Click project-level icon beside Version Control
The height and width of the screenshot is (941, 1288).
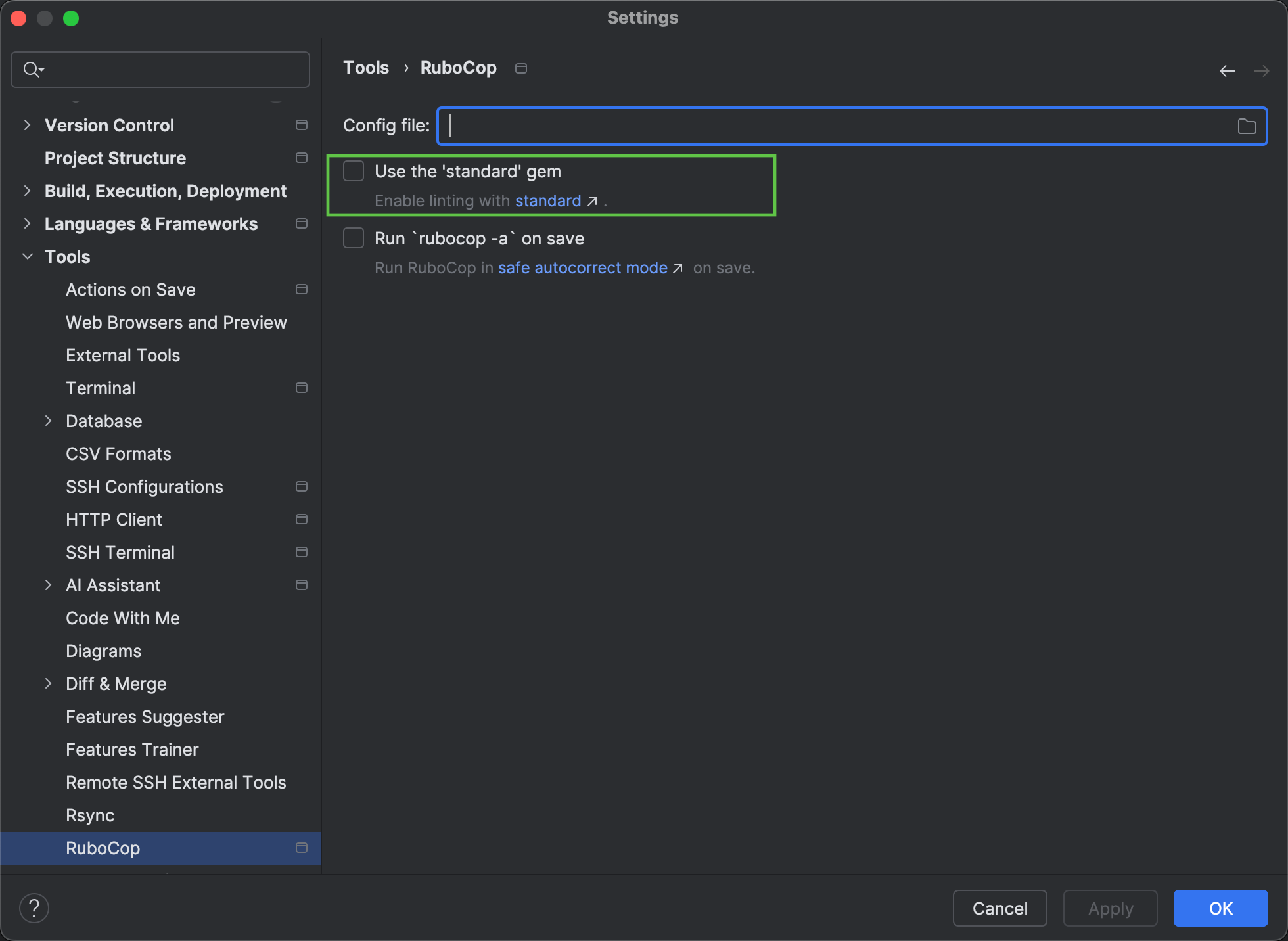click(302, 125)
